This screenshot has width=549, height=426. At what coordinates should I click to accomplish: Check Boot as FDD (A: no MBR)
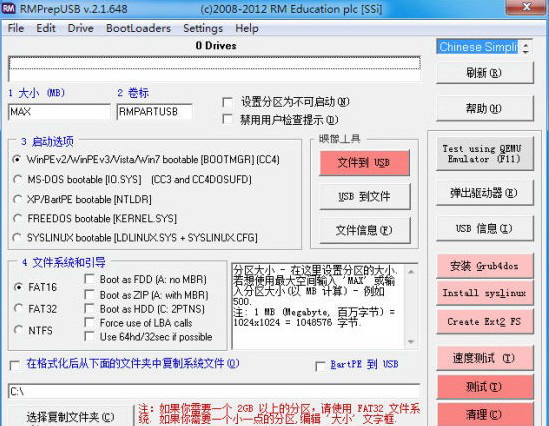pos(90,279)
